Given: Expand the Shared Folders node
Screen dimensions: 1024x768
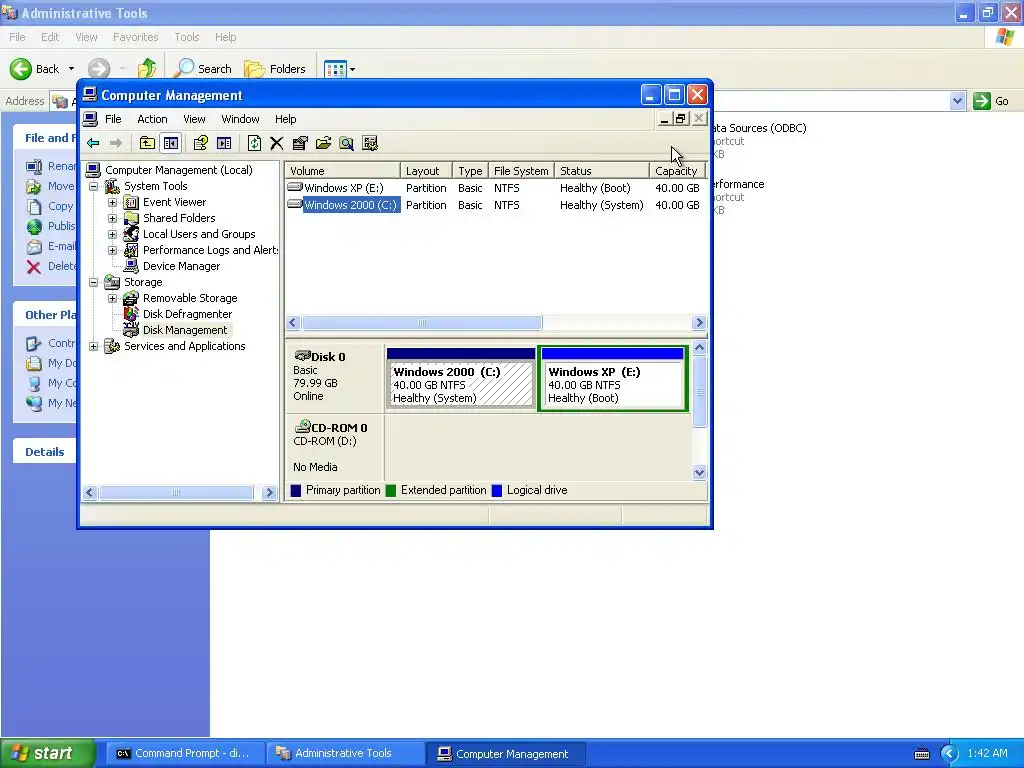Looking at the screenshot, I should 112,218.
